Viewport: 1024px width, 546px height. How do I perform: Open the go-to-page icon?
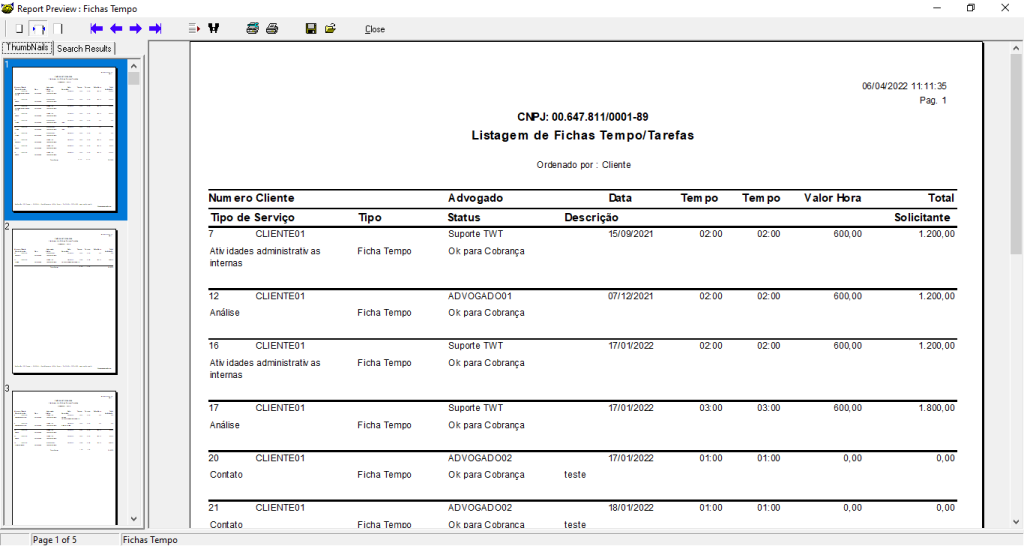point(194,29)
